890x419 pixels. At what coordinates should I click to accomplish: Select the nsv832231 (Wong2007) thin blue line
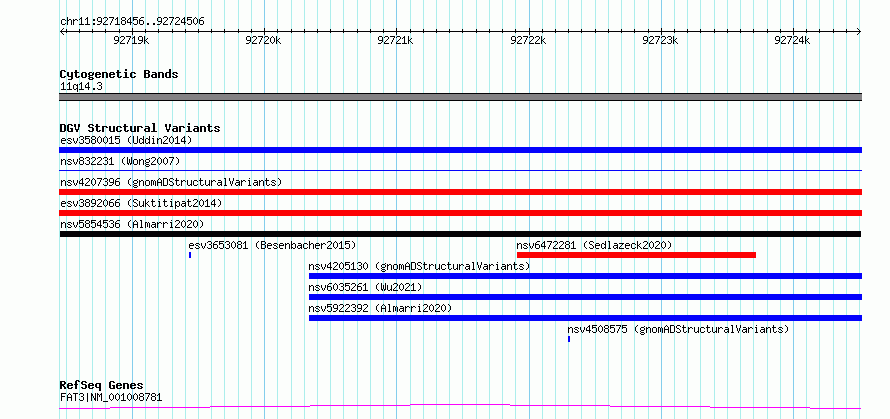coord(460,170)
